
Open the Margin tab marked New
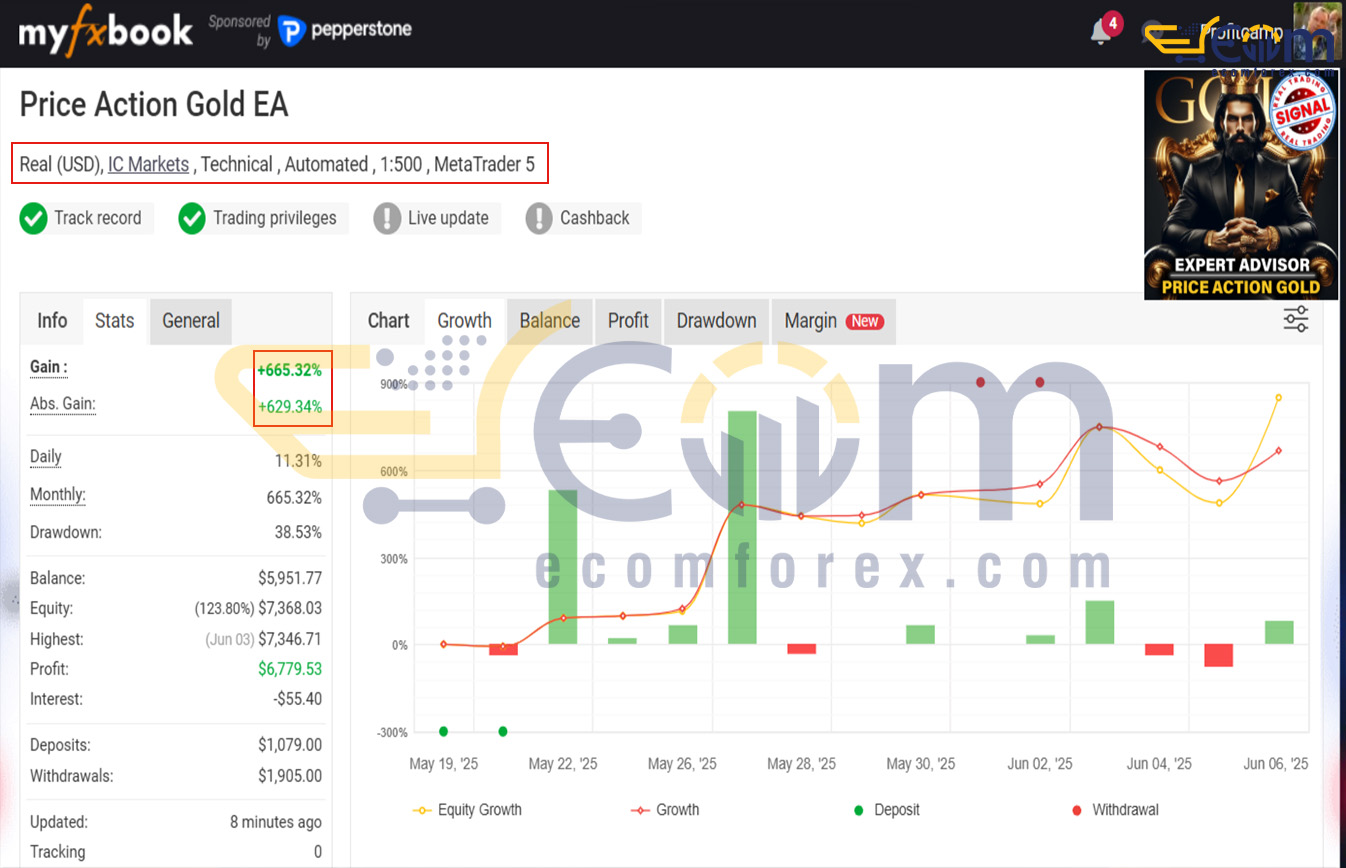(832, 321)
